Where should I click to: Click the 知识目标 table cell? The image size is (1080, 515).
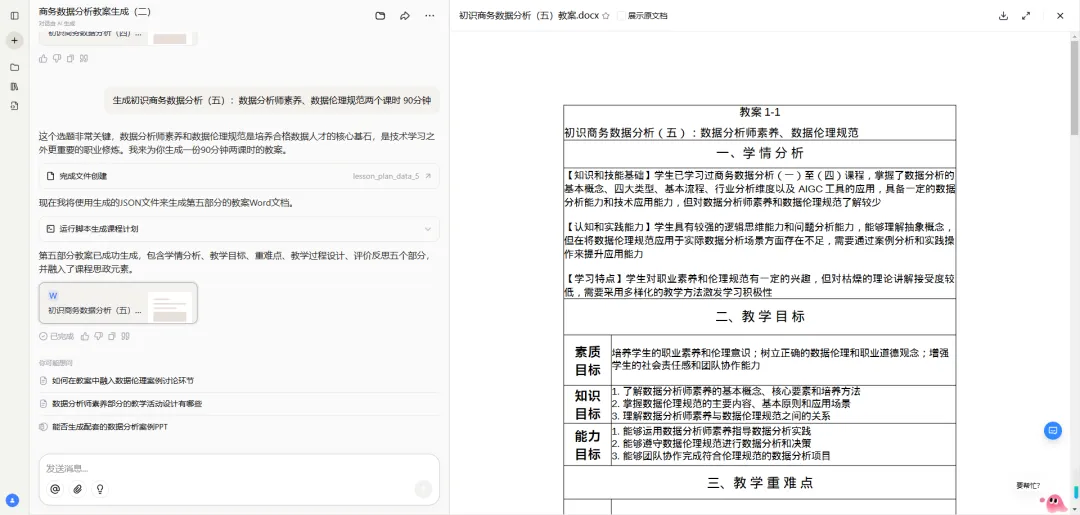click(588, 404)
